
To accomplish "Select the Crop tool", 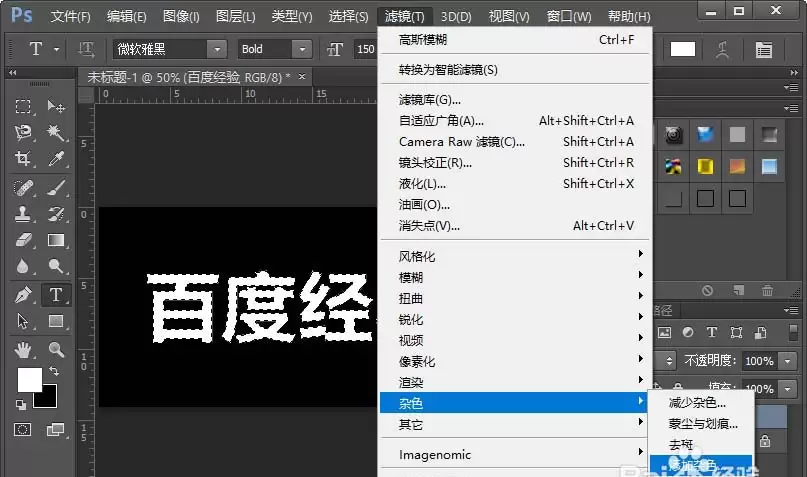I will 23,158.
